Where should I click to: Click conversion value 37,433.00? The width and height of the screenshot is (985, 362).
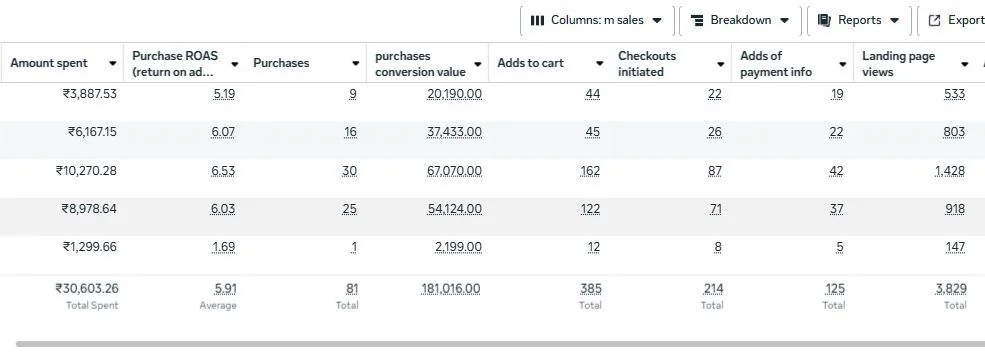click(454, 132)
